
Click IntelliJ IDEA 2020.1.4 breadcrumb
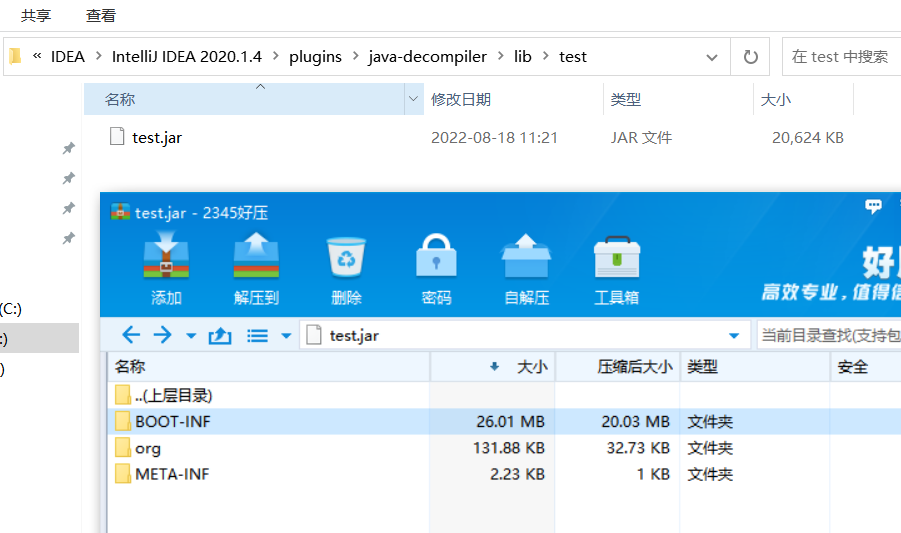187,56
